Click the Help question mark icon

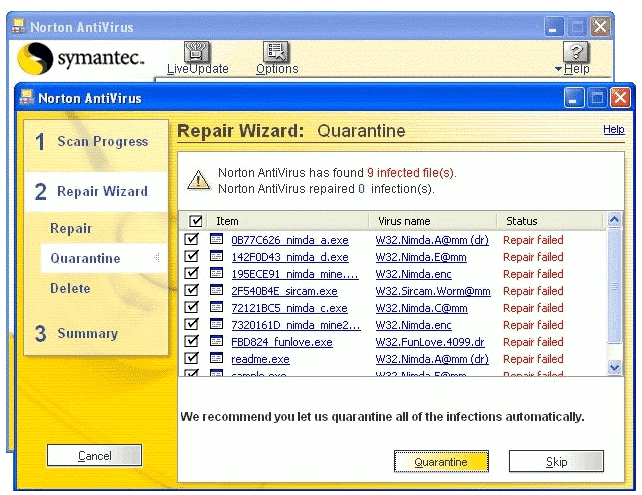tap(577, 52)
